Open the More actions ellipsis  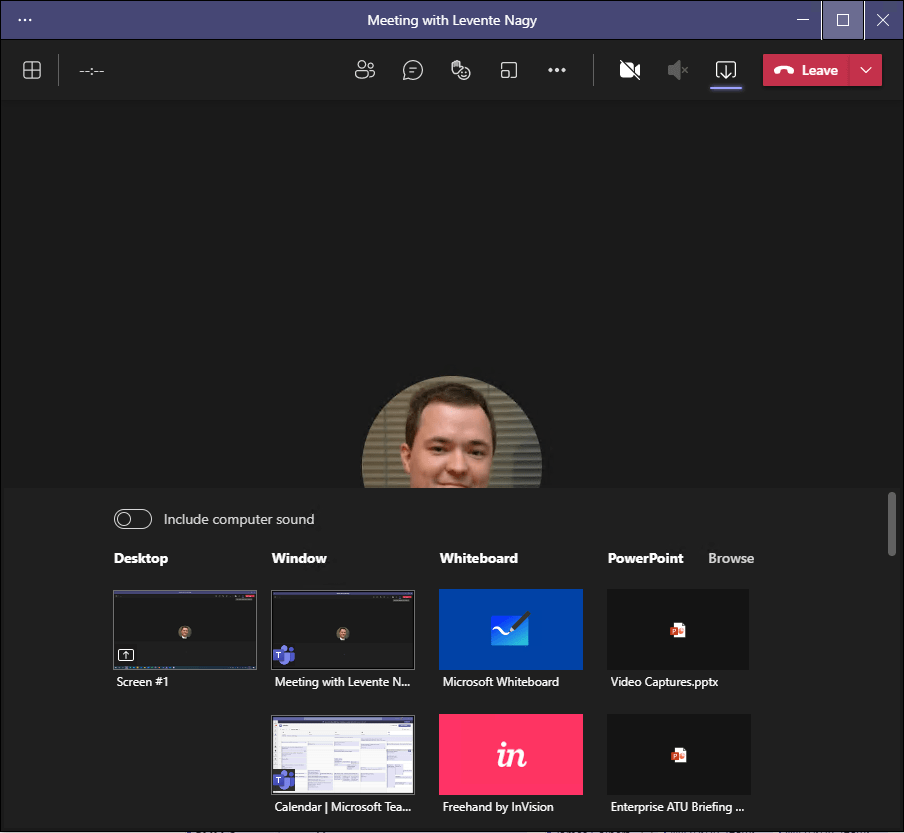tap(557, 70)
